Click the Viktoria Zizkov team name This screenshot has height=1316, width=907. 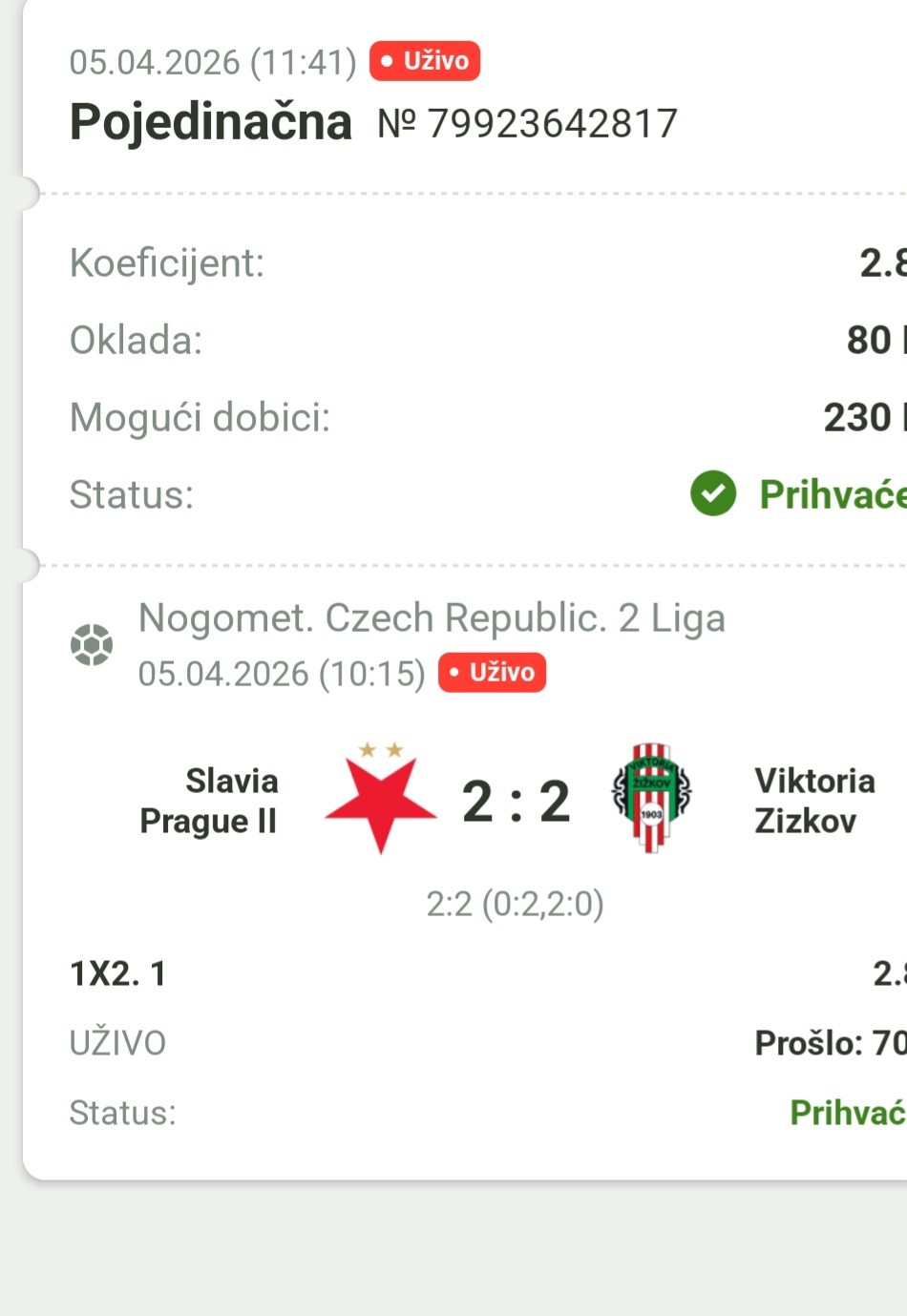click(x=814, y=801)
